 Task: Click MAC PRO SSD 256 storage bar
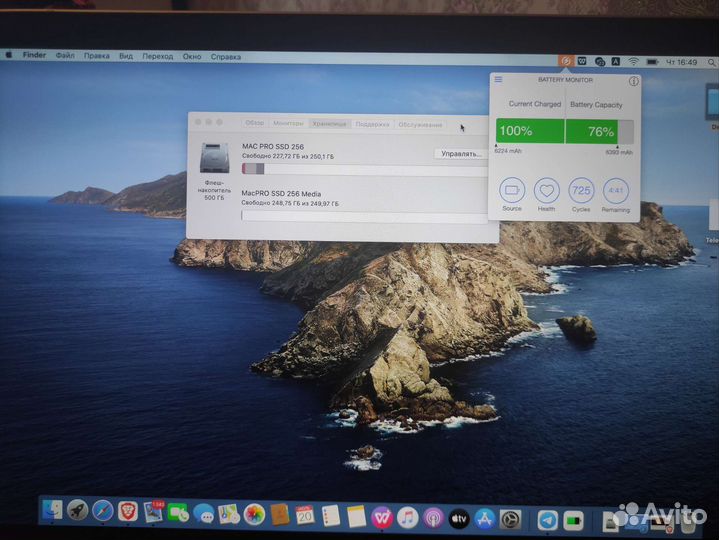[x=365, y=169]
